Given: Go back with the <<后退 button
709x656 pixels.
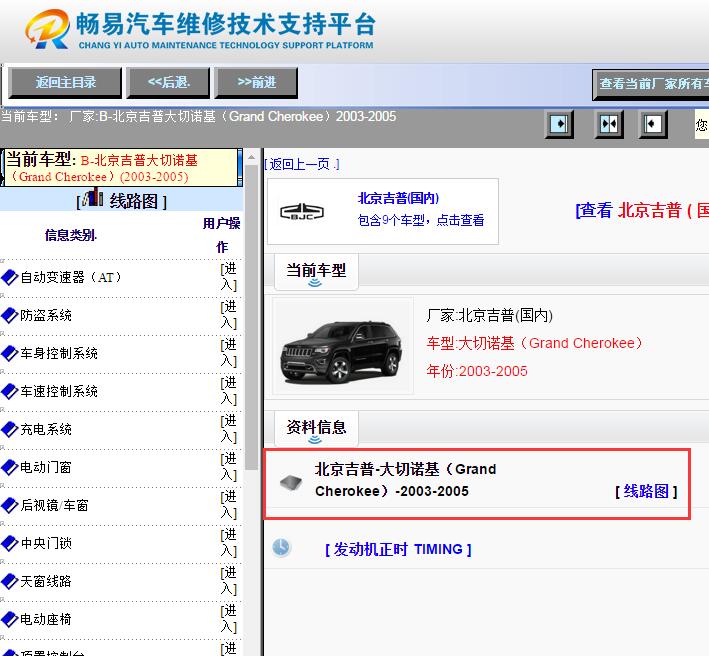Looking at the screenshot, I should (168, 82).
